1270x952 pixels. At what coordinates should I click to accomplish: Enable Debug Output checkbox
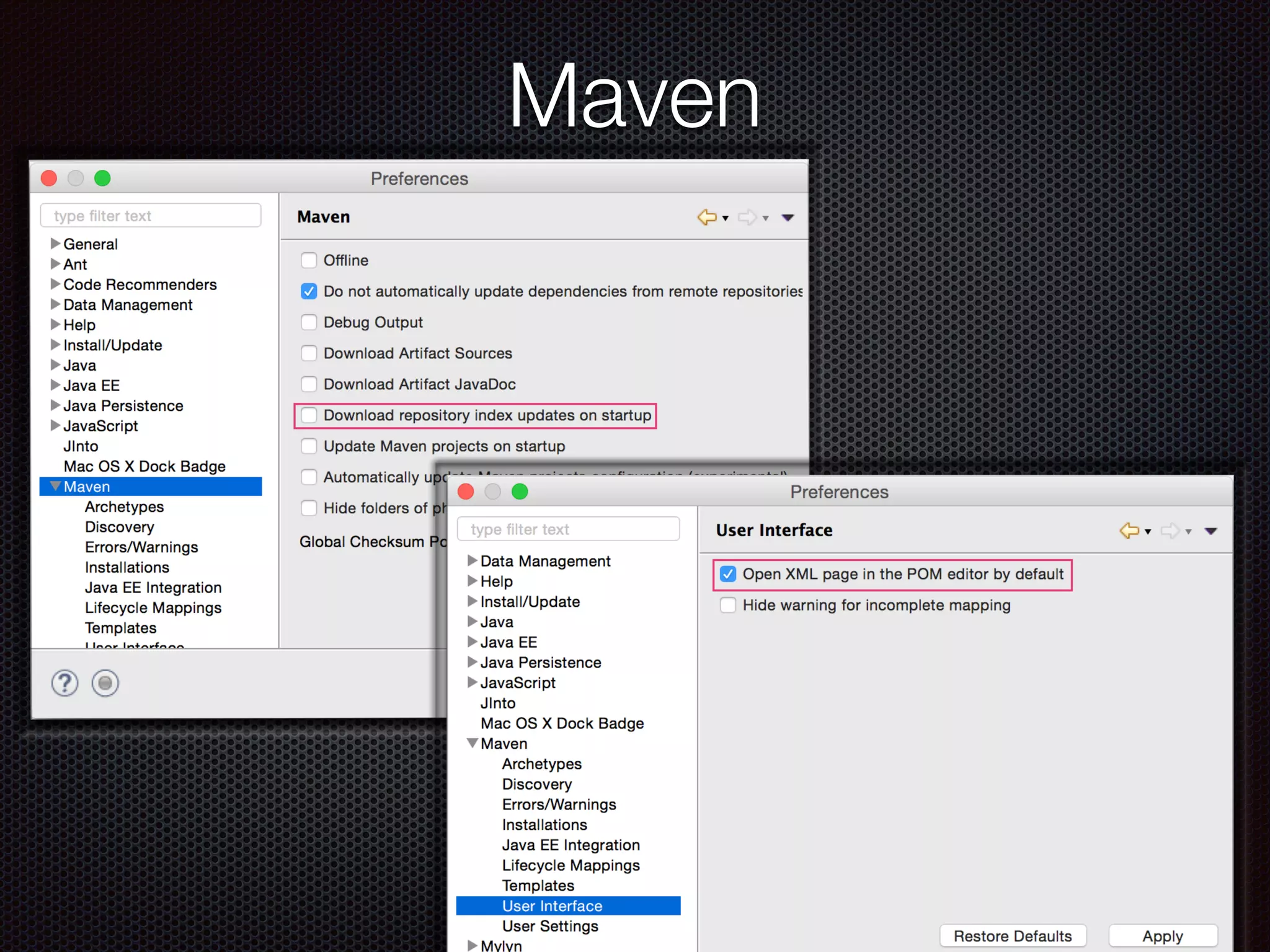pos(309,322)
